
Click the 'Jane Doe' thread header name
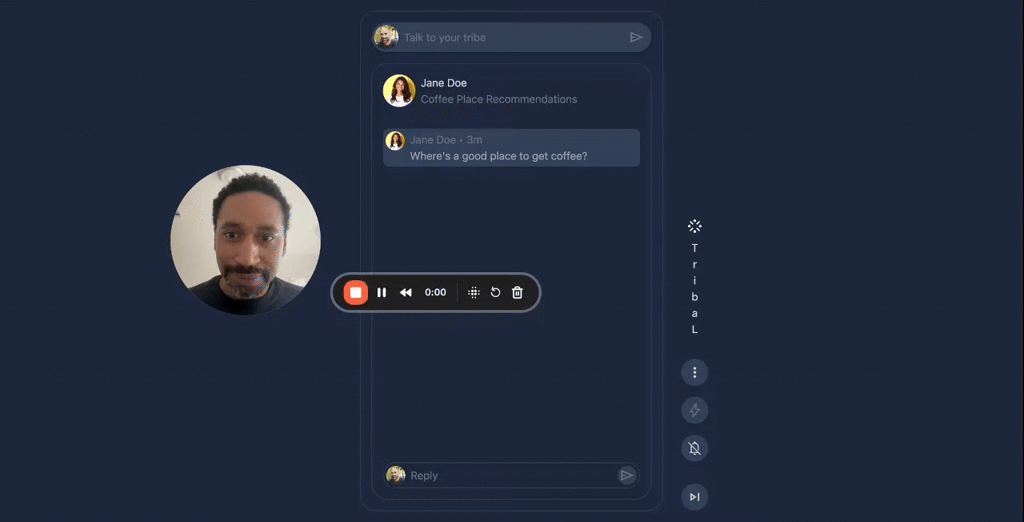pyautogui.click(x=443, y=83)
